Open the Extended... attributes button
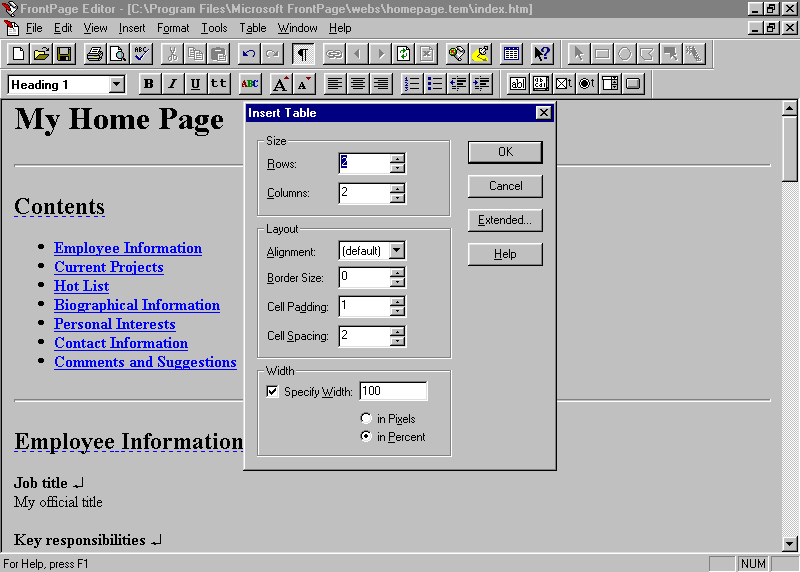Image resolution: width=800 pixels, height=572 pixels. tap(505, 220)
